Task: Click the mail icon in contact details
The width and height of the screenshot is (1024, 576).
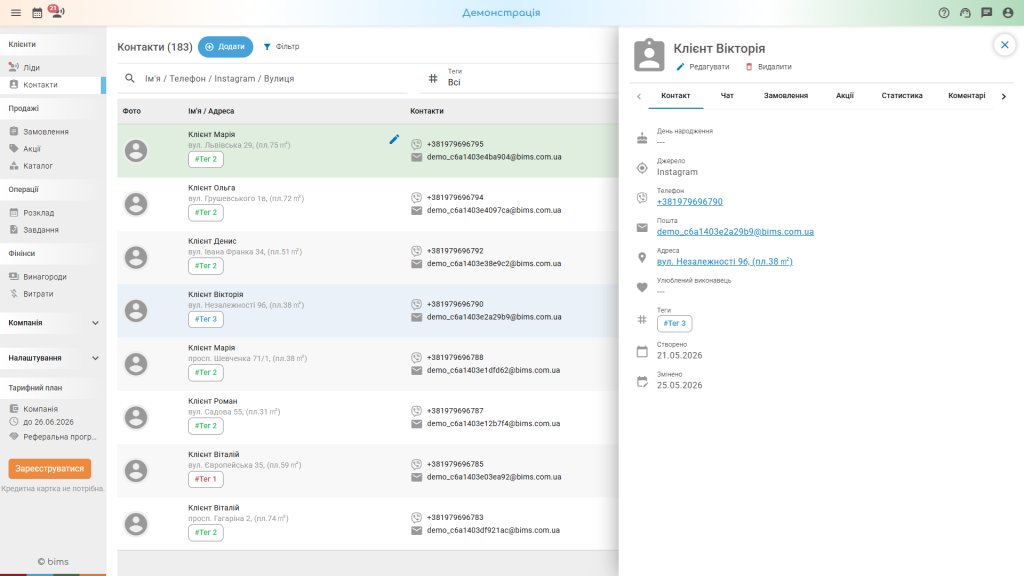Action: [x=642, y=228]
